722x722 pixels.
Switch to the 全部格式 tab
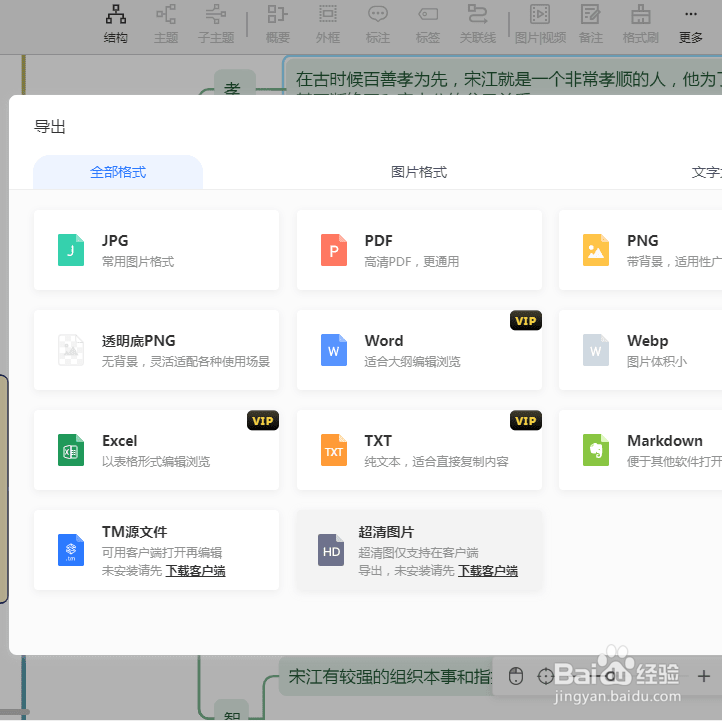click(x=118, y=172)
